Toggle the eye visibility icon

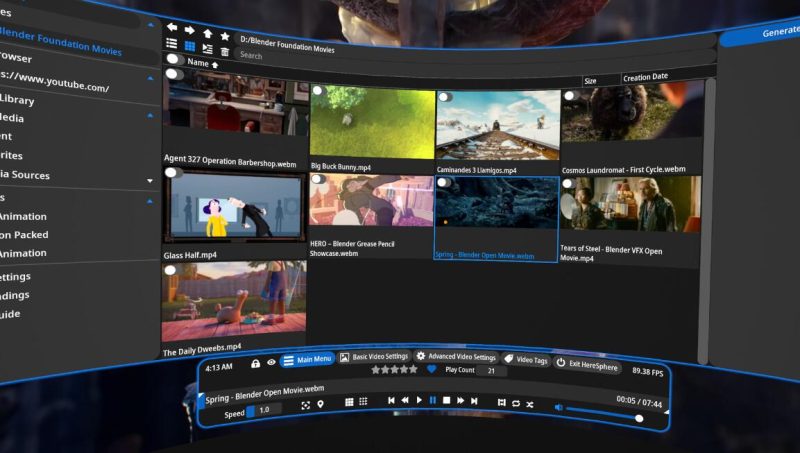[271, 362]
